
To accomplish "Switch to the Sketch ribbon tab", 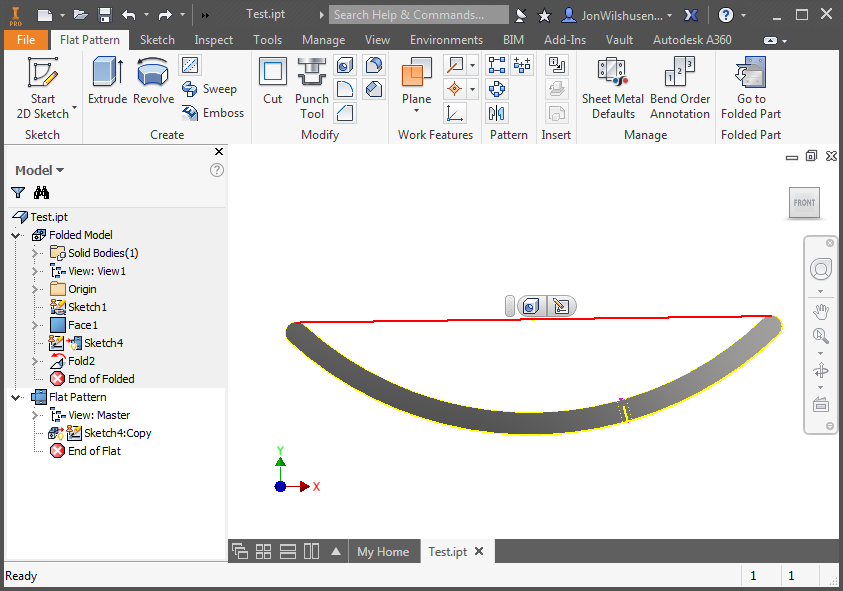I will pyautogui.click(x=156, y=39).
